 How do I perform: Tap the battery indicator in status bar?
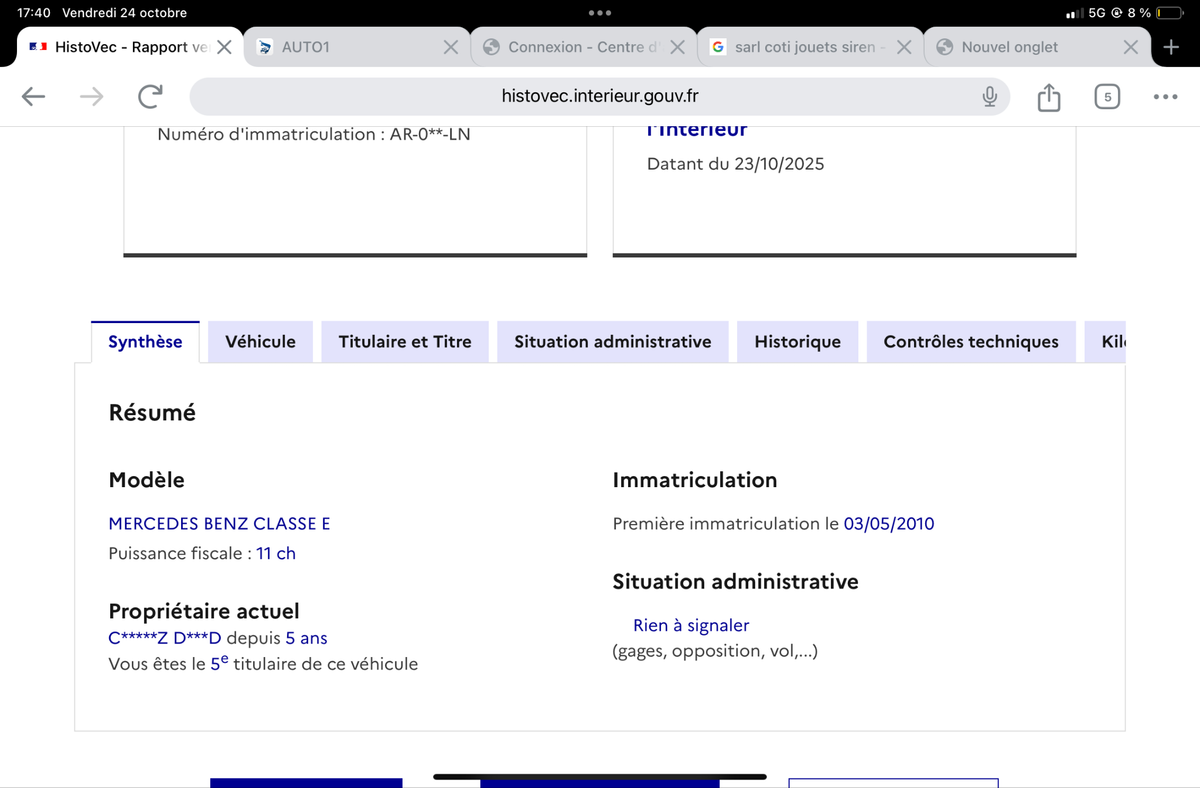click(x=1169, y=13)
